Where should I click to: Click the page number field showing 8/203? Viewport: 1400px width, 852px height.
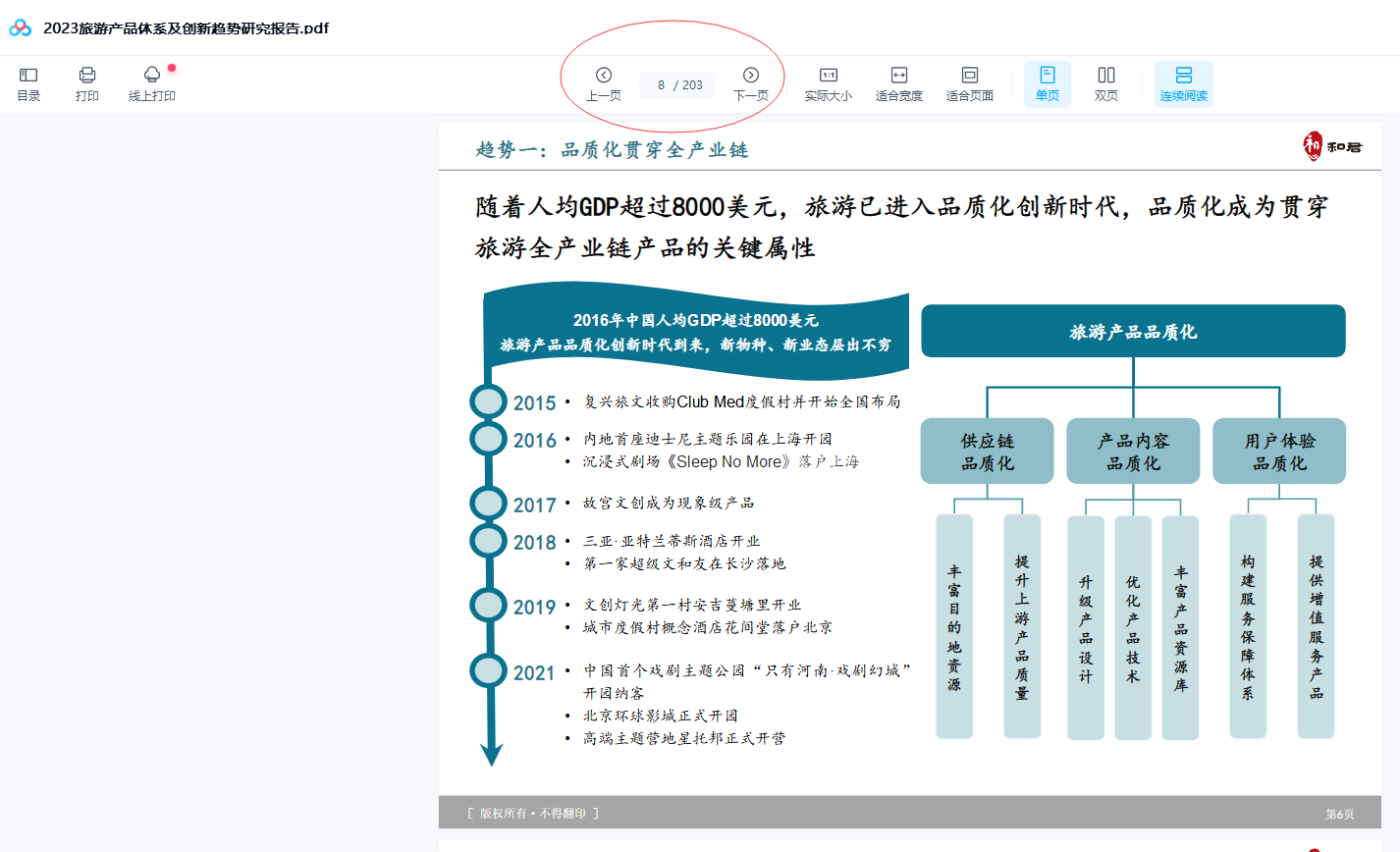676,83
